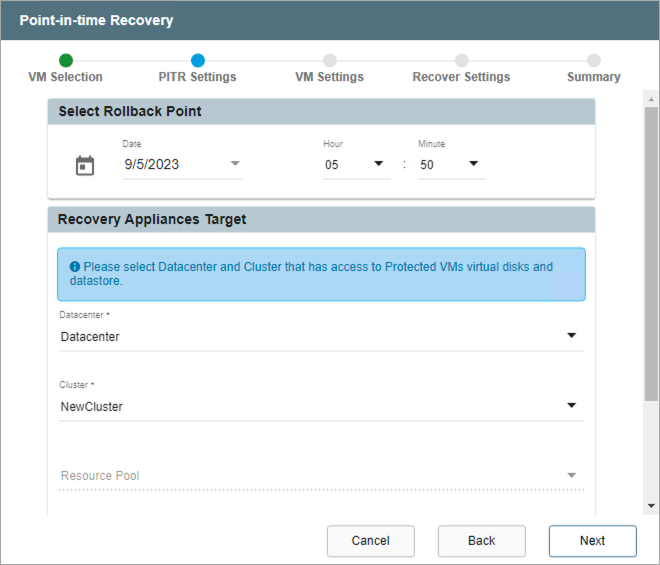Click the VM Selection green step circle
The image size is (660, 565).
tap(66, 61)
